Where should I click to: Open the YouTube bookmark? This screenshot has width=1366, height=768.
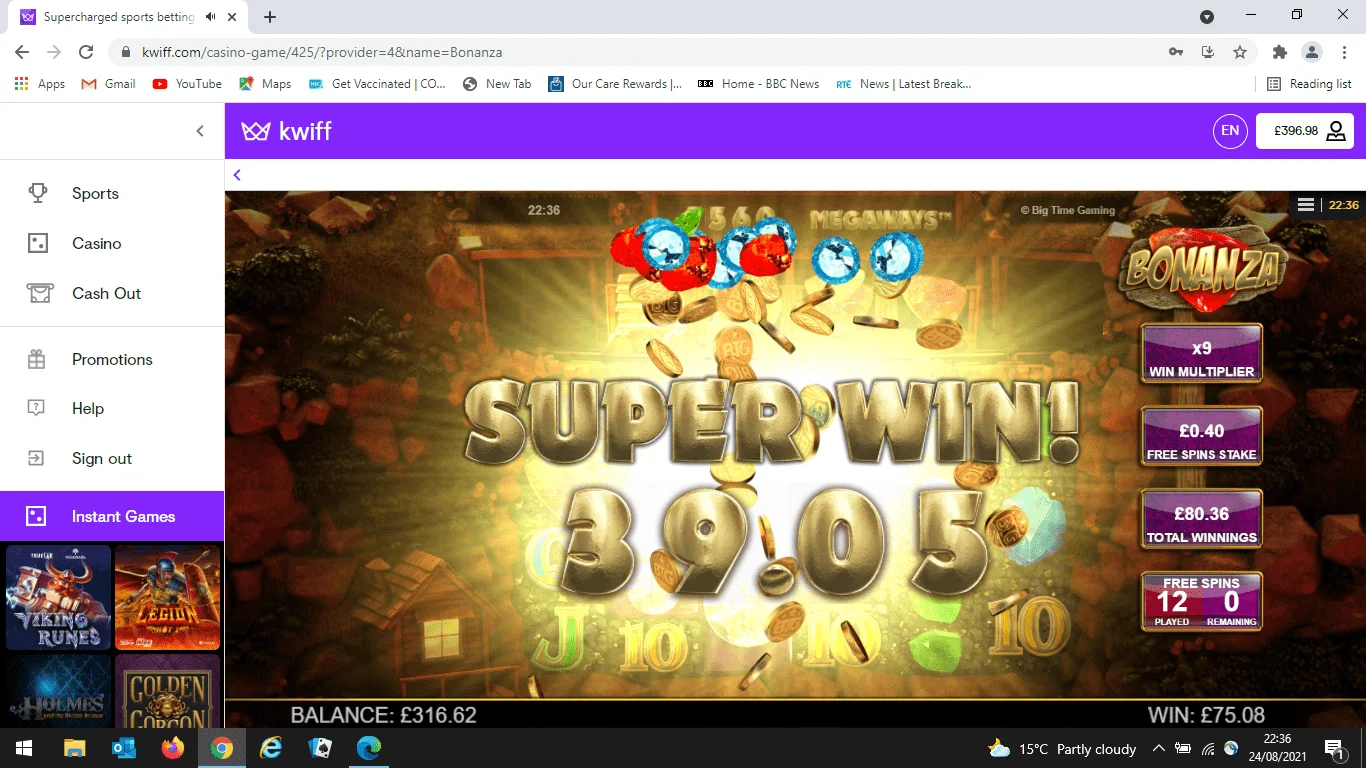(x=187, y=84)
